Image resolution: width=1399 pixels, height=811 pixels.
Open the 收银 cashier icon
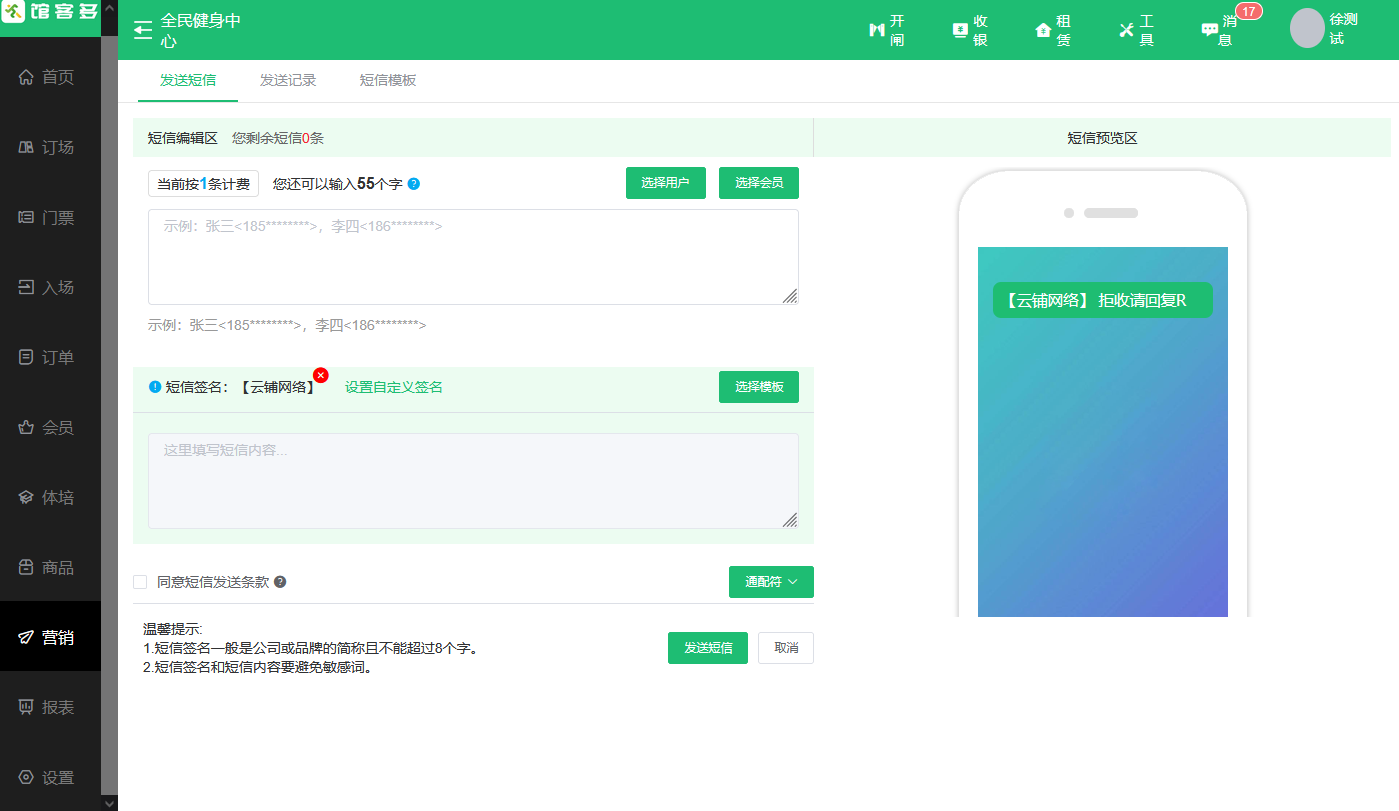pos(960,30)
